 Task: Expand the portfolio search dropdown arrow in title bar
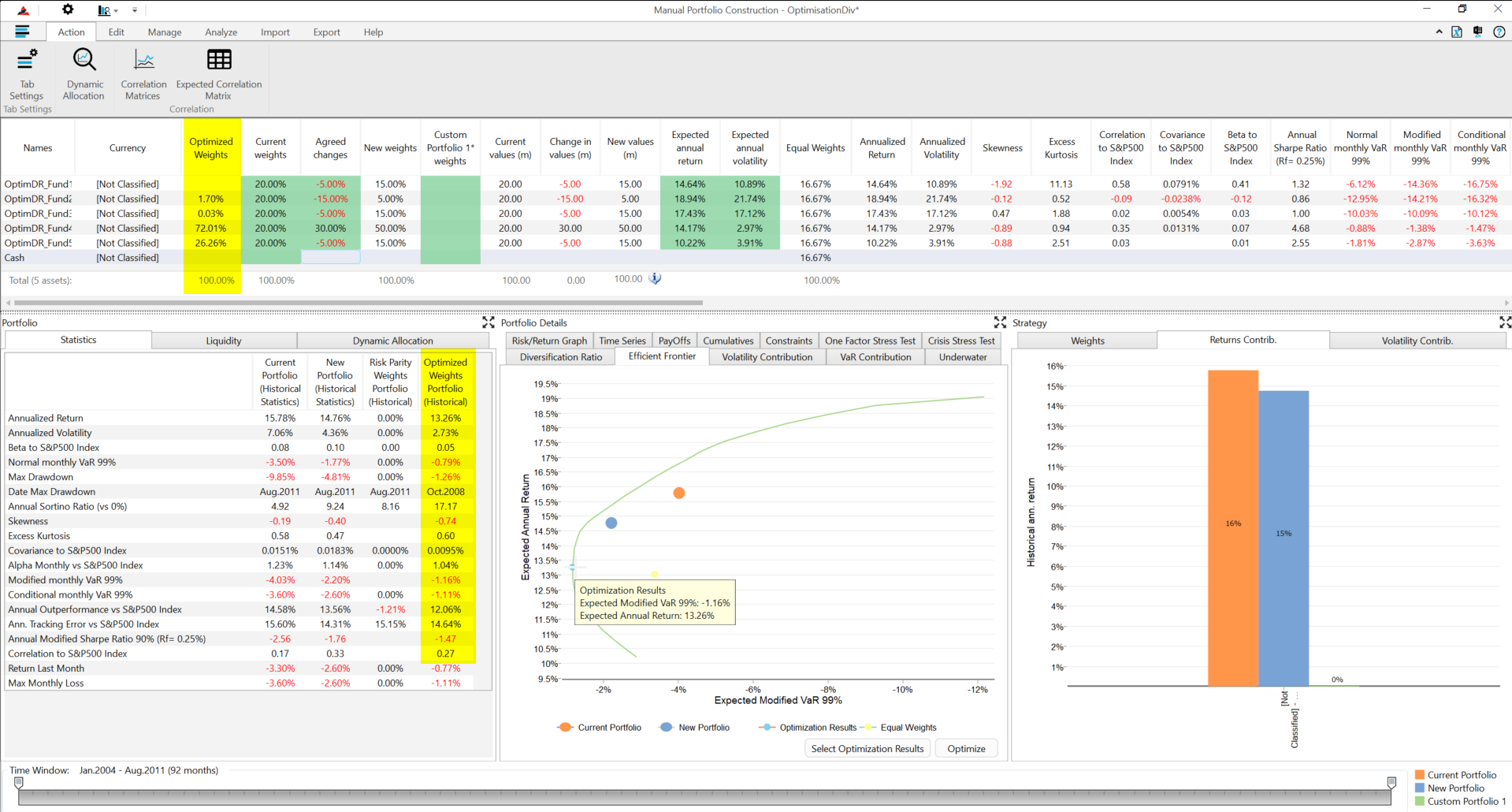click(116, 11)
